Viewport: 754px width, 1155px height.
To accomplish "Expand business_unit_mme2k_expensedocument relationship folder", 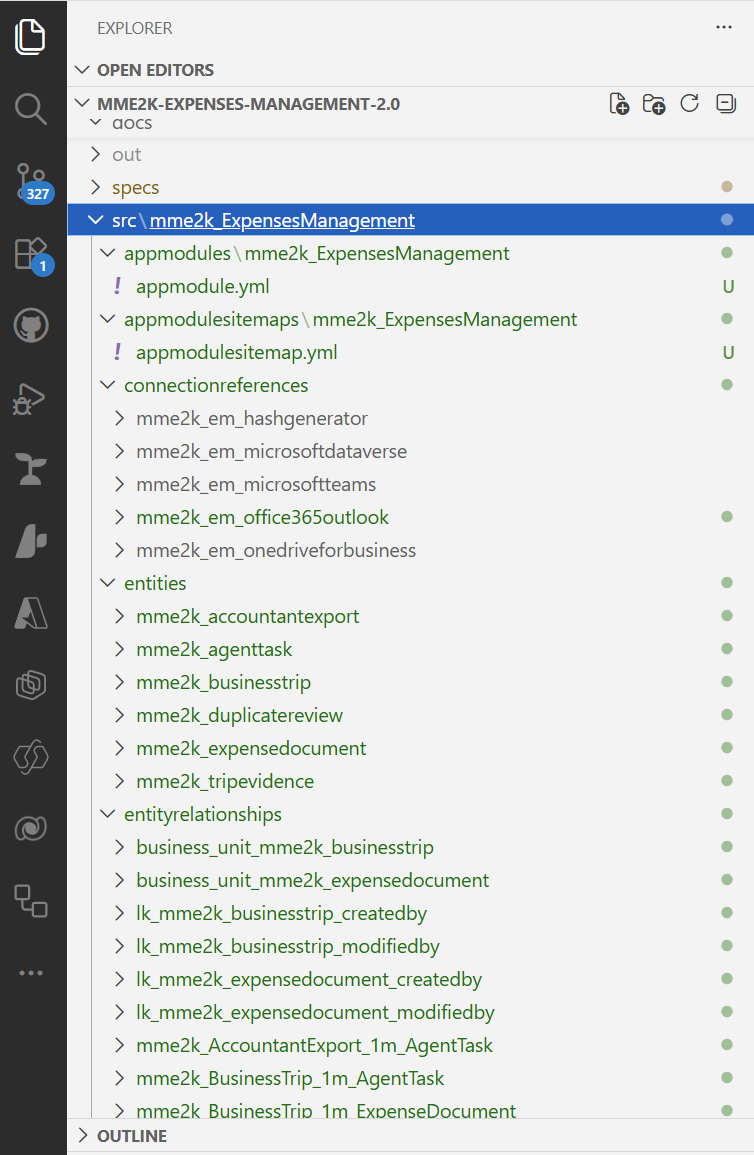I will pos(410,880).
